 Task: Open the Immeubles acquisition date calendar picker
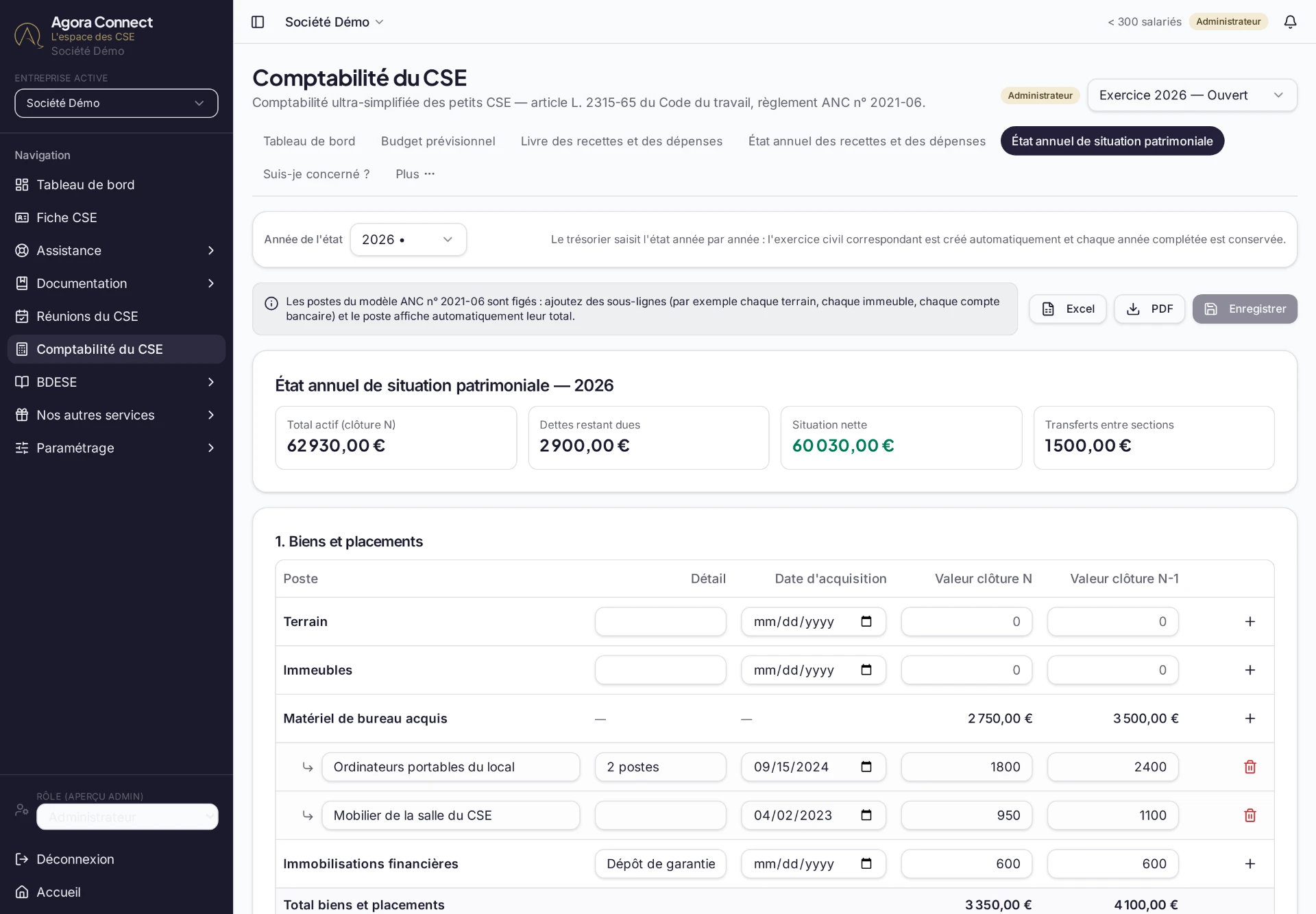[x=866, y=670]
